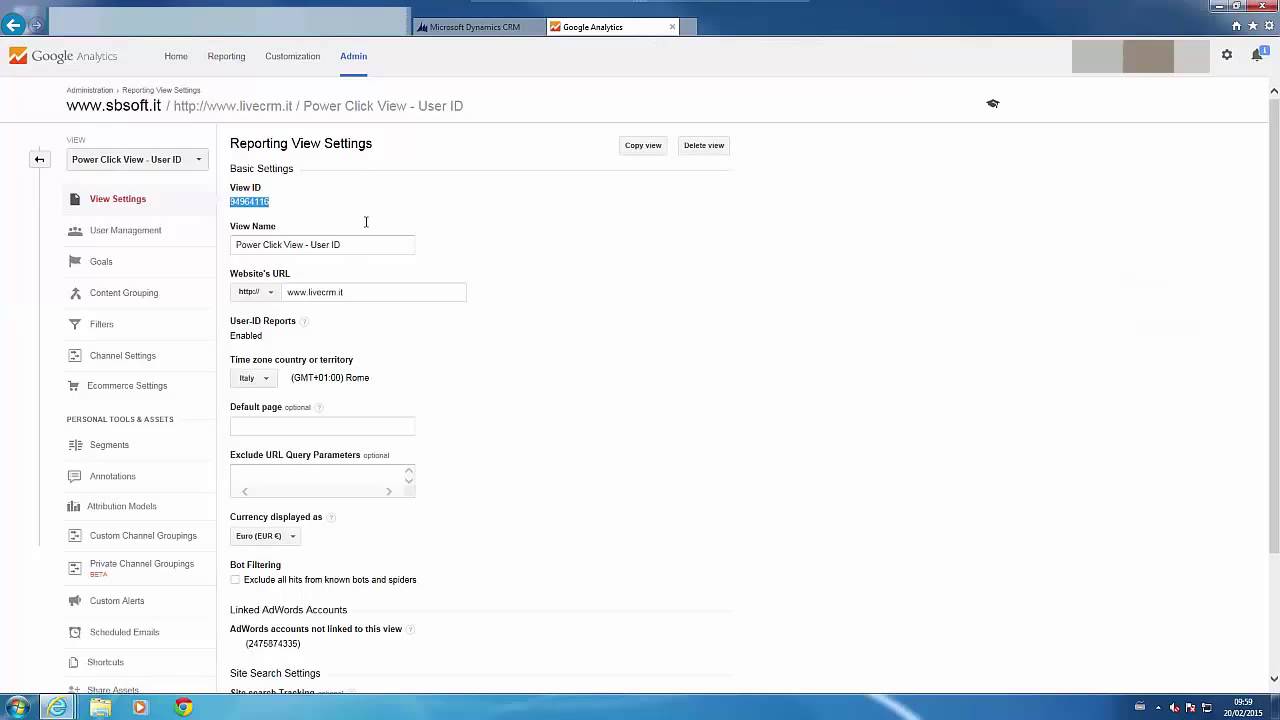The image size is (1280, 720).
Task: Click the Content Grouping icon
Action: click(x=75, y=293)
